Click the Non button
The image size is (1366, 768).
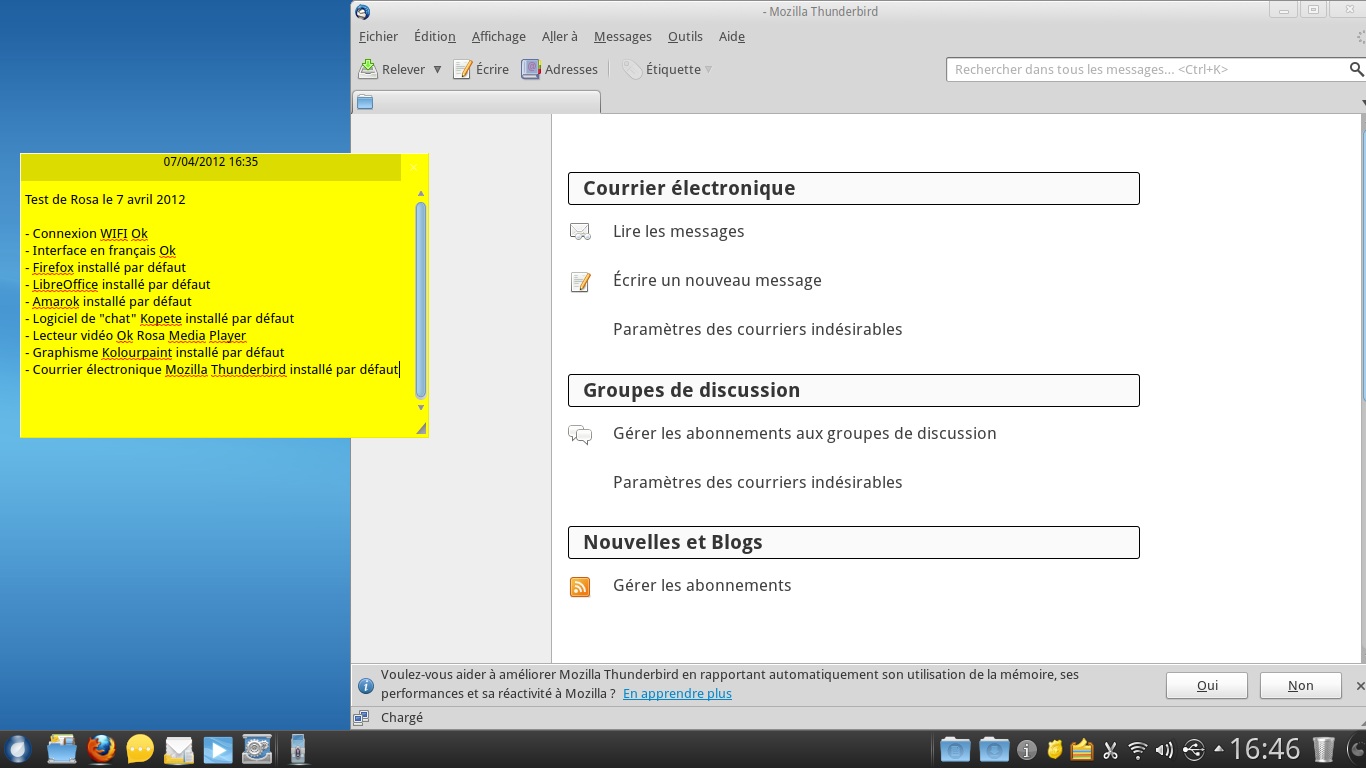tap(1301, 685)
